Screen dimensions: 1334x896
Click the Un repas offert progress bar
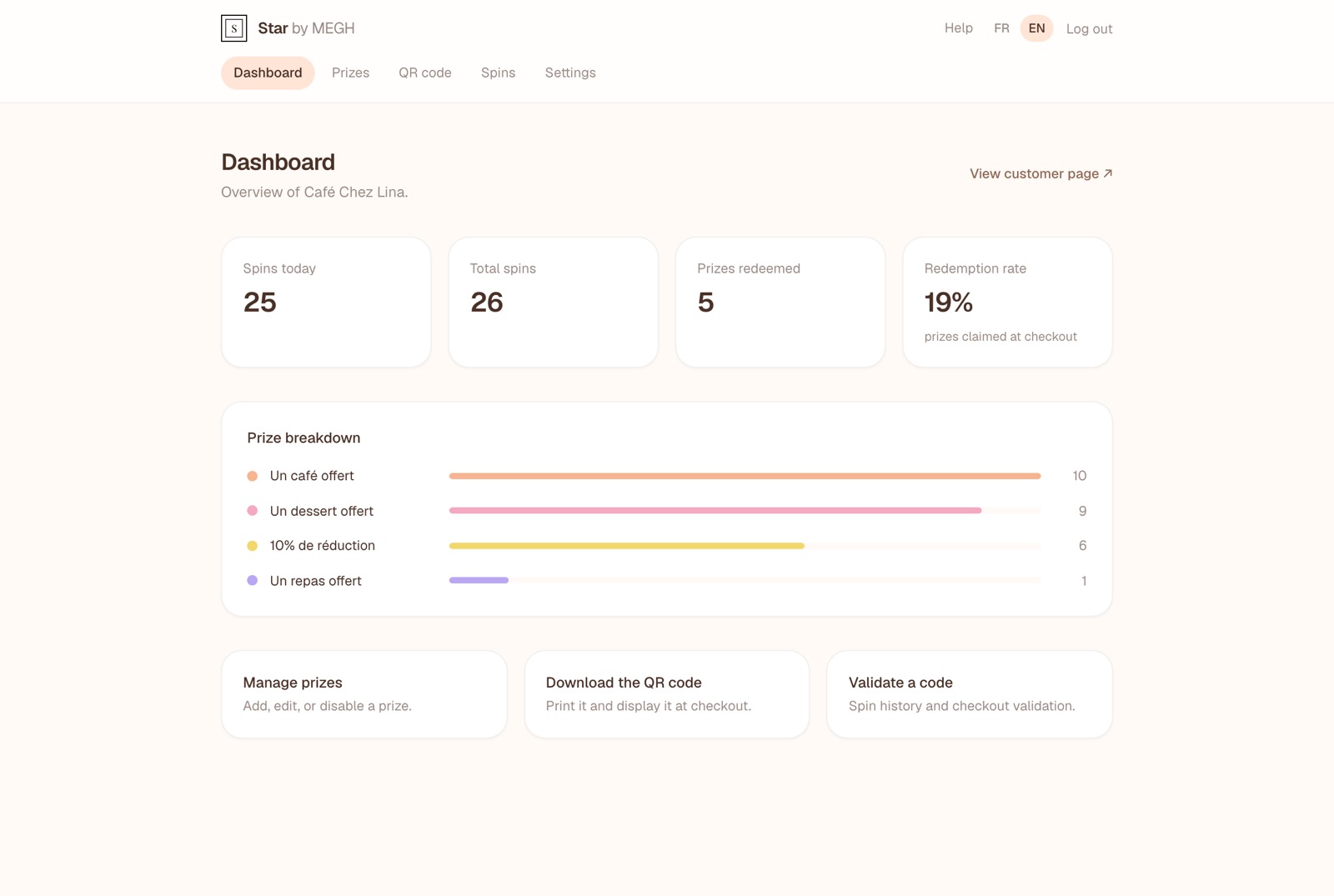[x=745, y=581]
